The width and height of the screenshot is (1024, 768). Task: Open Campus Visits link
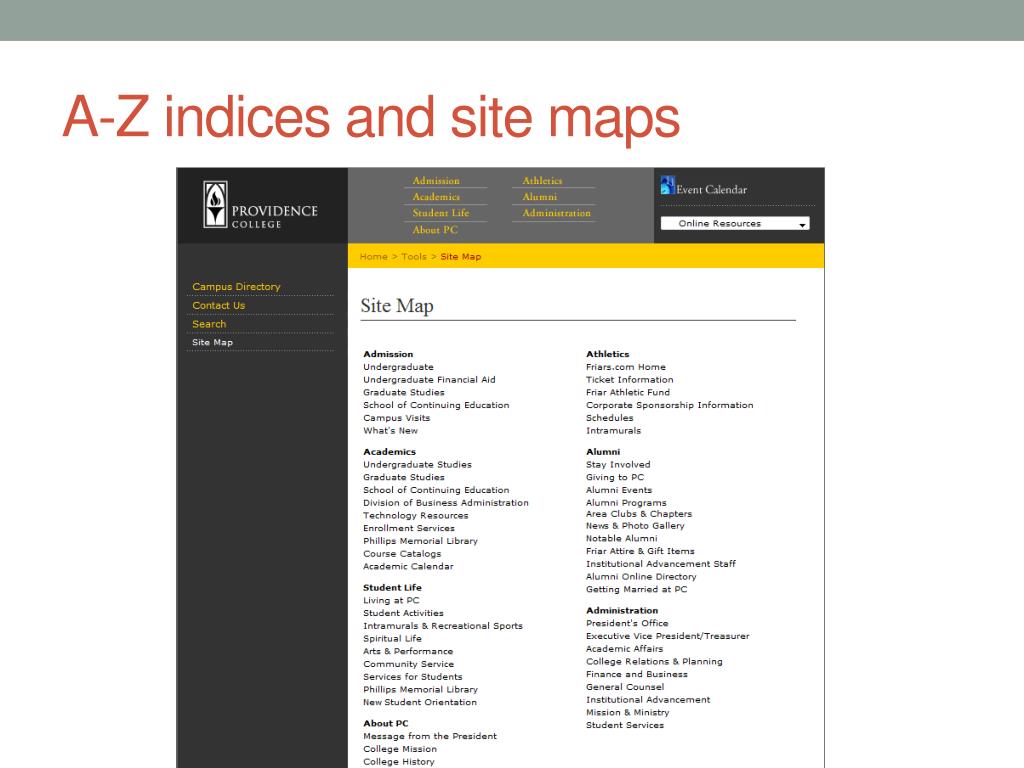(396, 418)
